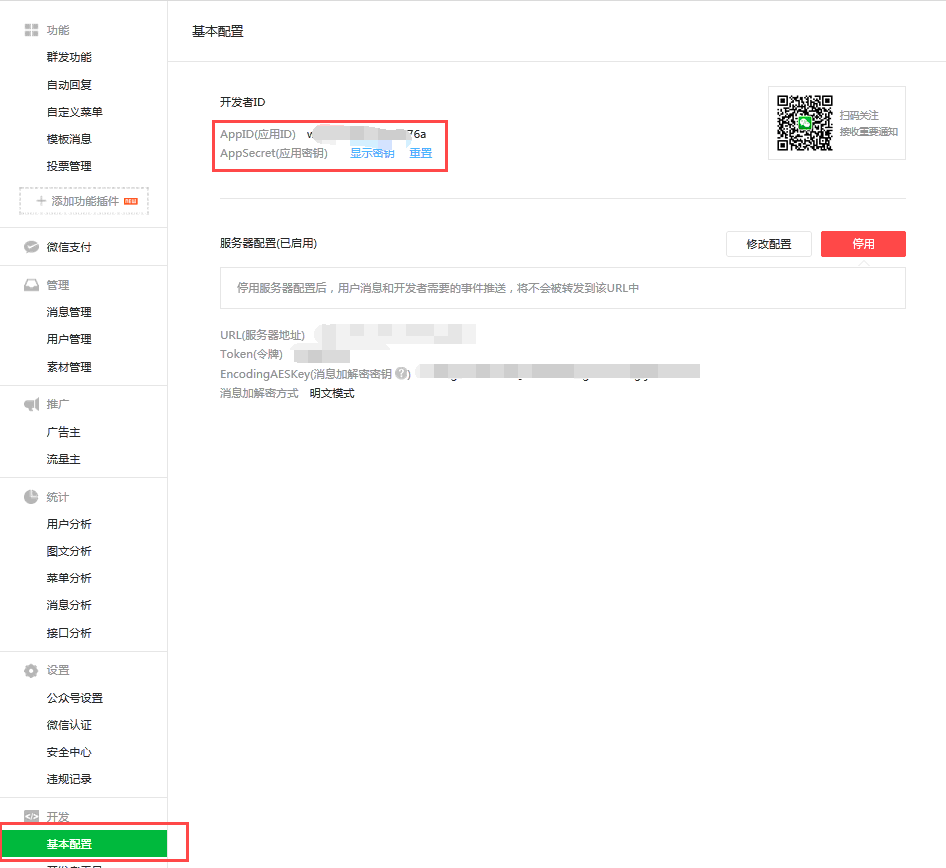
Task: Open 微信支付 section
Action: (x=69, y=247)
